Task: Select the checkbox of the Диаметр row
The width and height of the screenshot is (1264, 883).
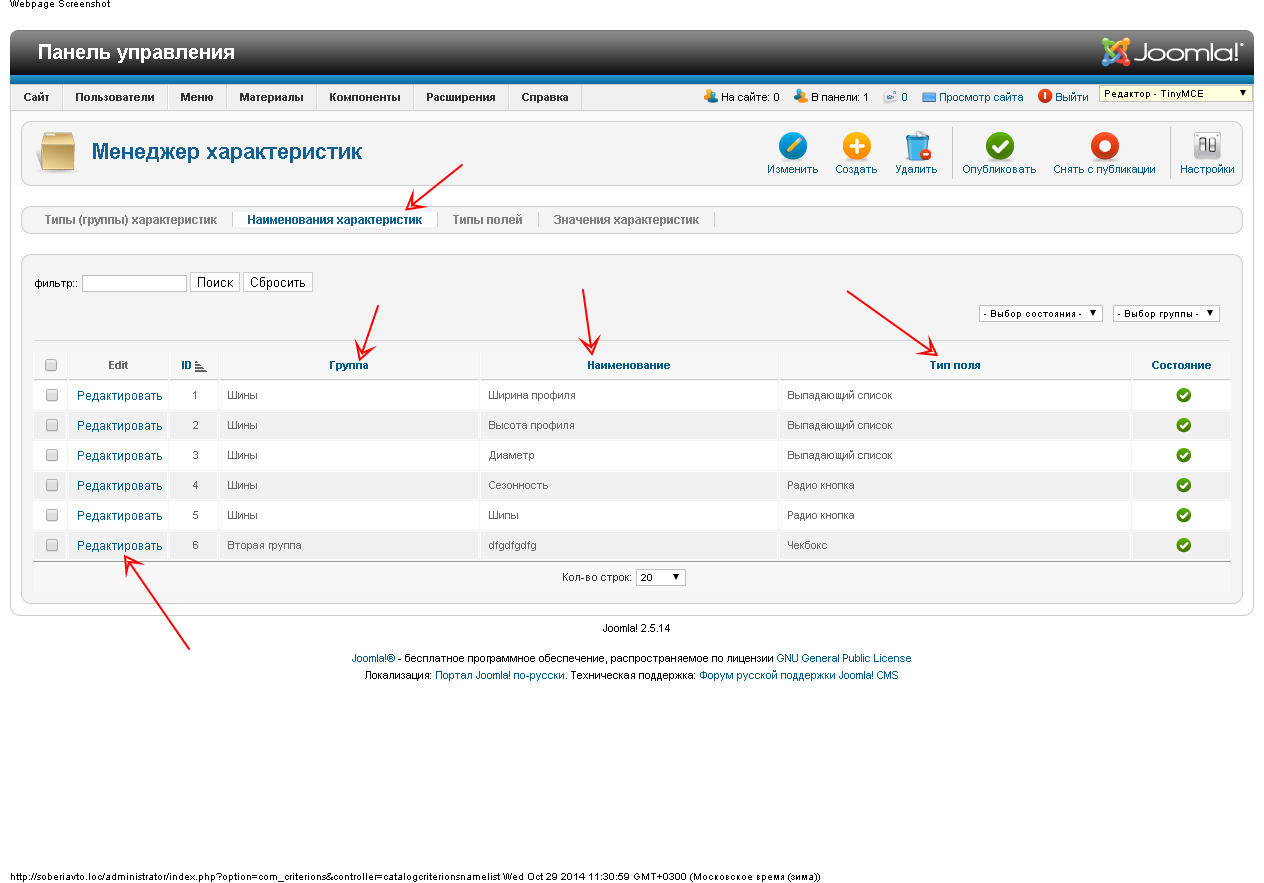Action: (x=52, y=455)
